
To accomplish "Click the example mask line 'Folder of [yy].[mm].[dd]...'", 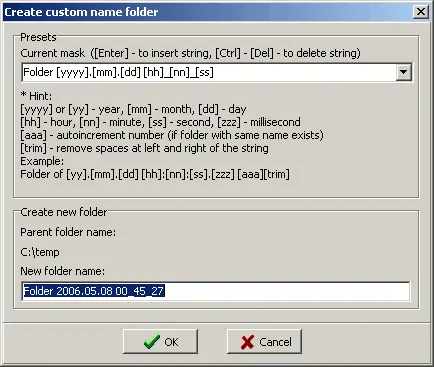I will 155,174.
